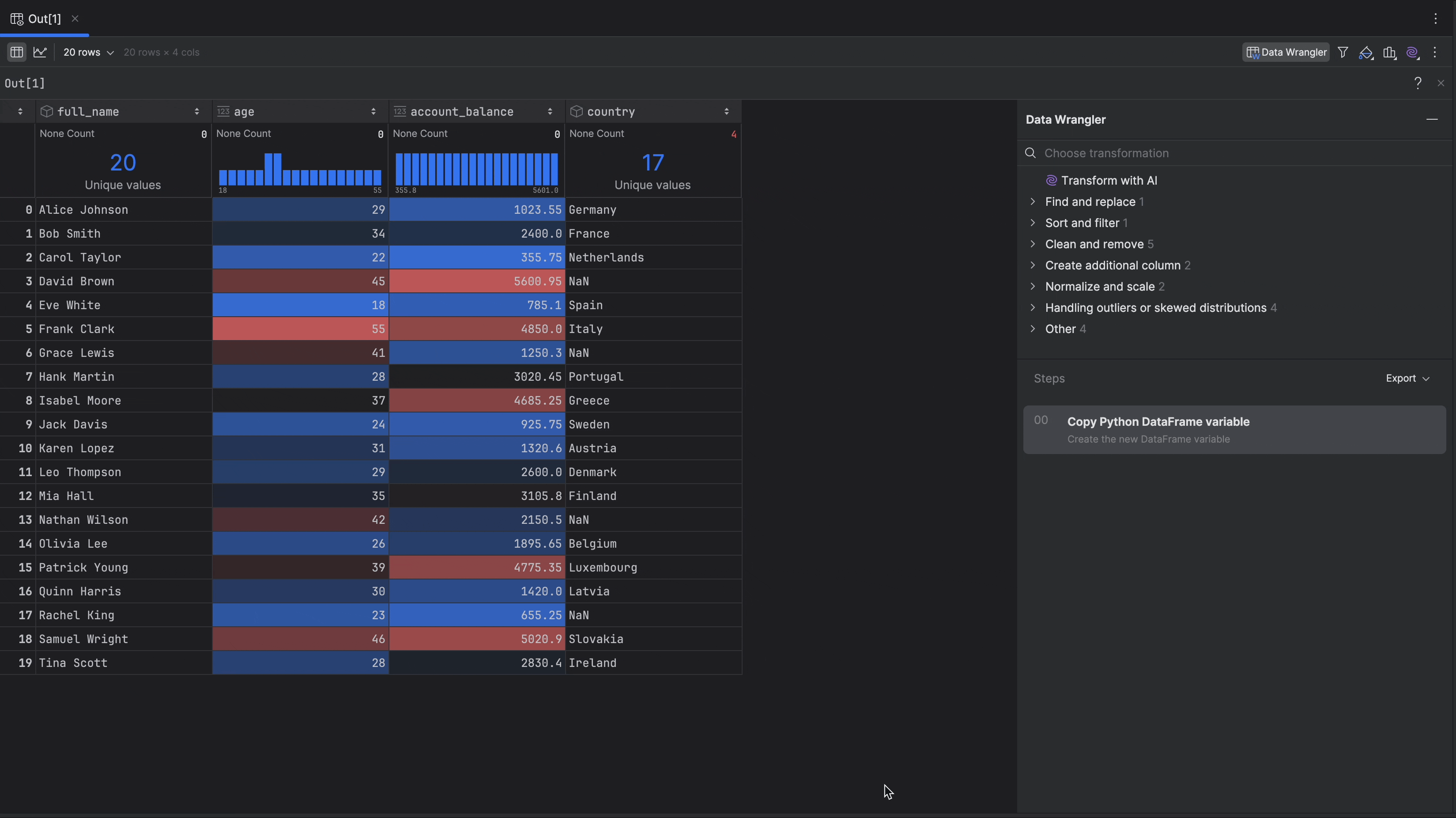Click the filter icon in the toolbar

pyautogui.click(x=1343, y=52)
